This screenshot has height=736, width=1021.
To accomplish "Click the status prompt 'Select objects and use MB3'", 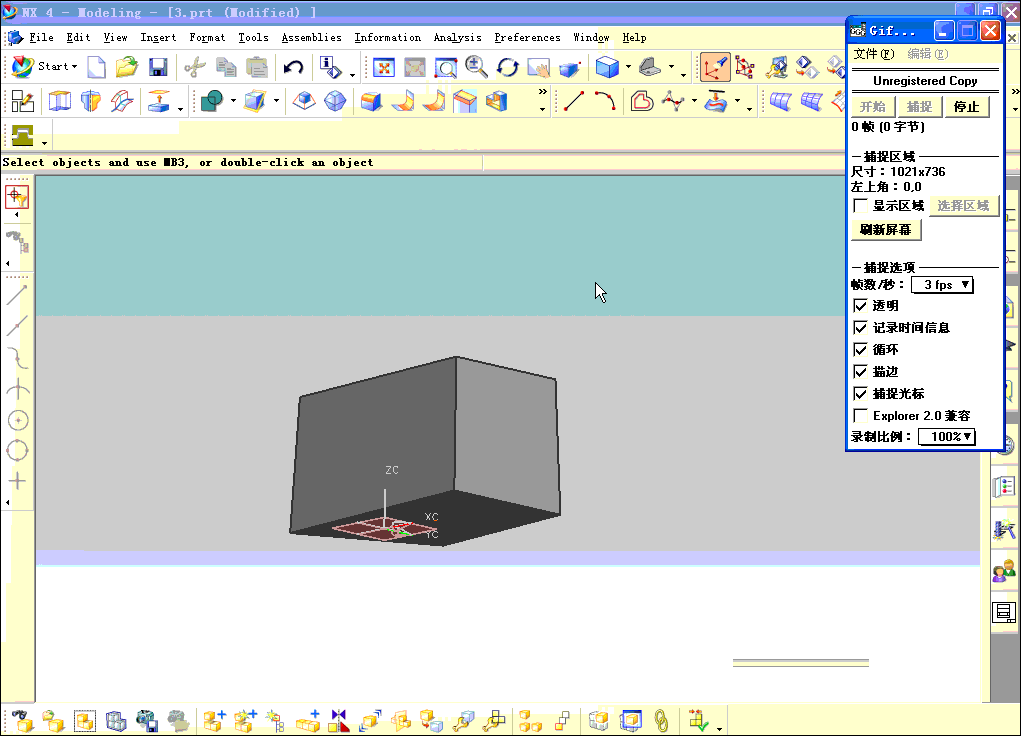I will coord(188,162).
